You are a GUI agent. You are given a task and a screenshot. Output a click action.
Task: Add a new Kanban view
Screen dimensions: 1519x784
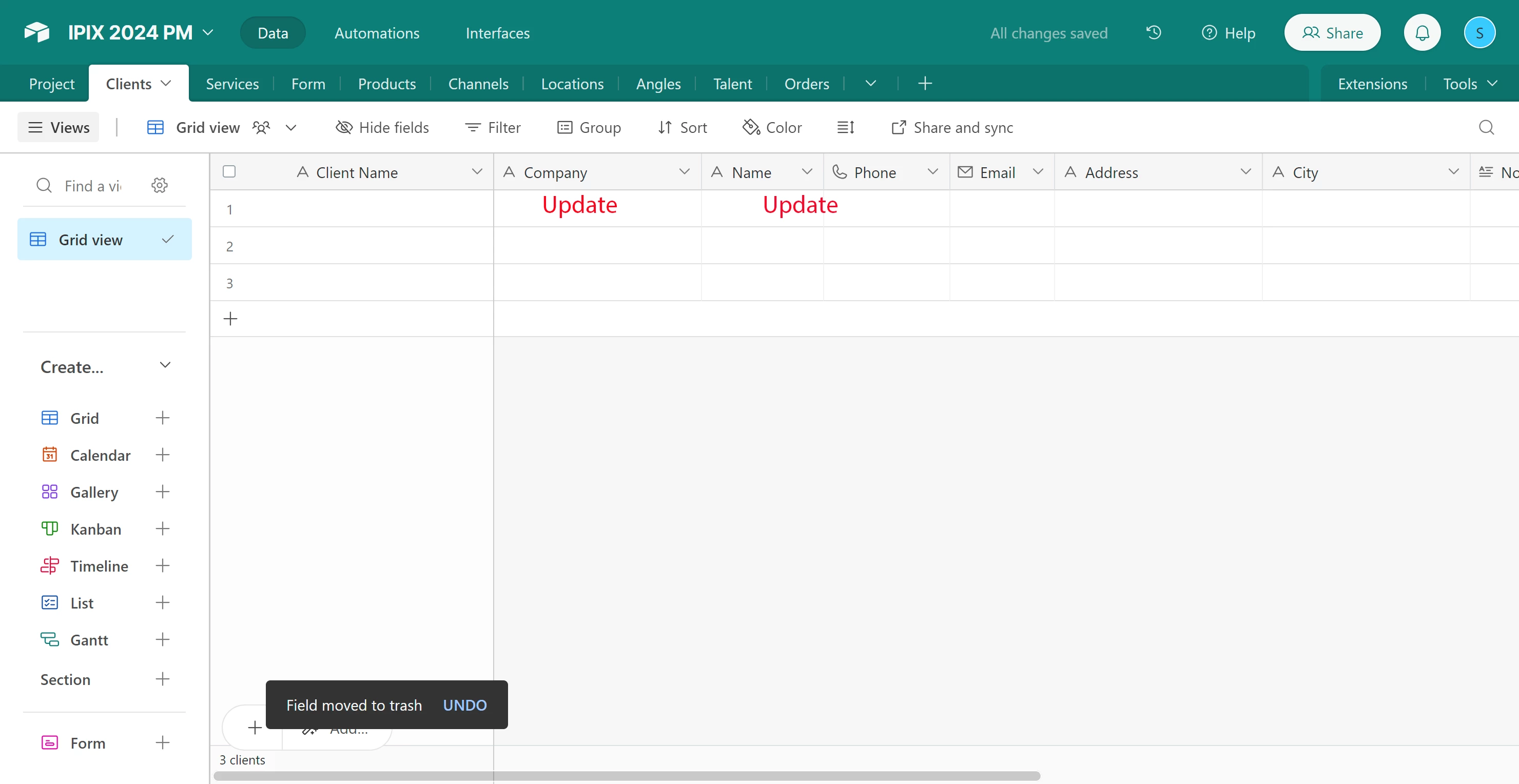[x=162, y=529]
